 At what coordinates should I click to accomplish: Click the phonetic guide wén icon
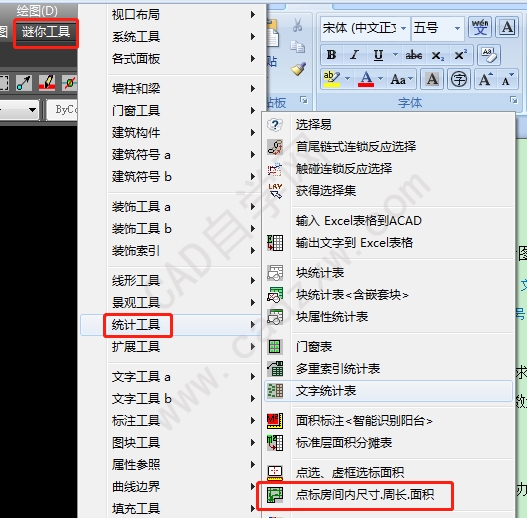(480, 27)
